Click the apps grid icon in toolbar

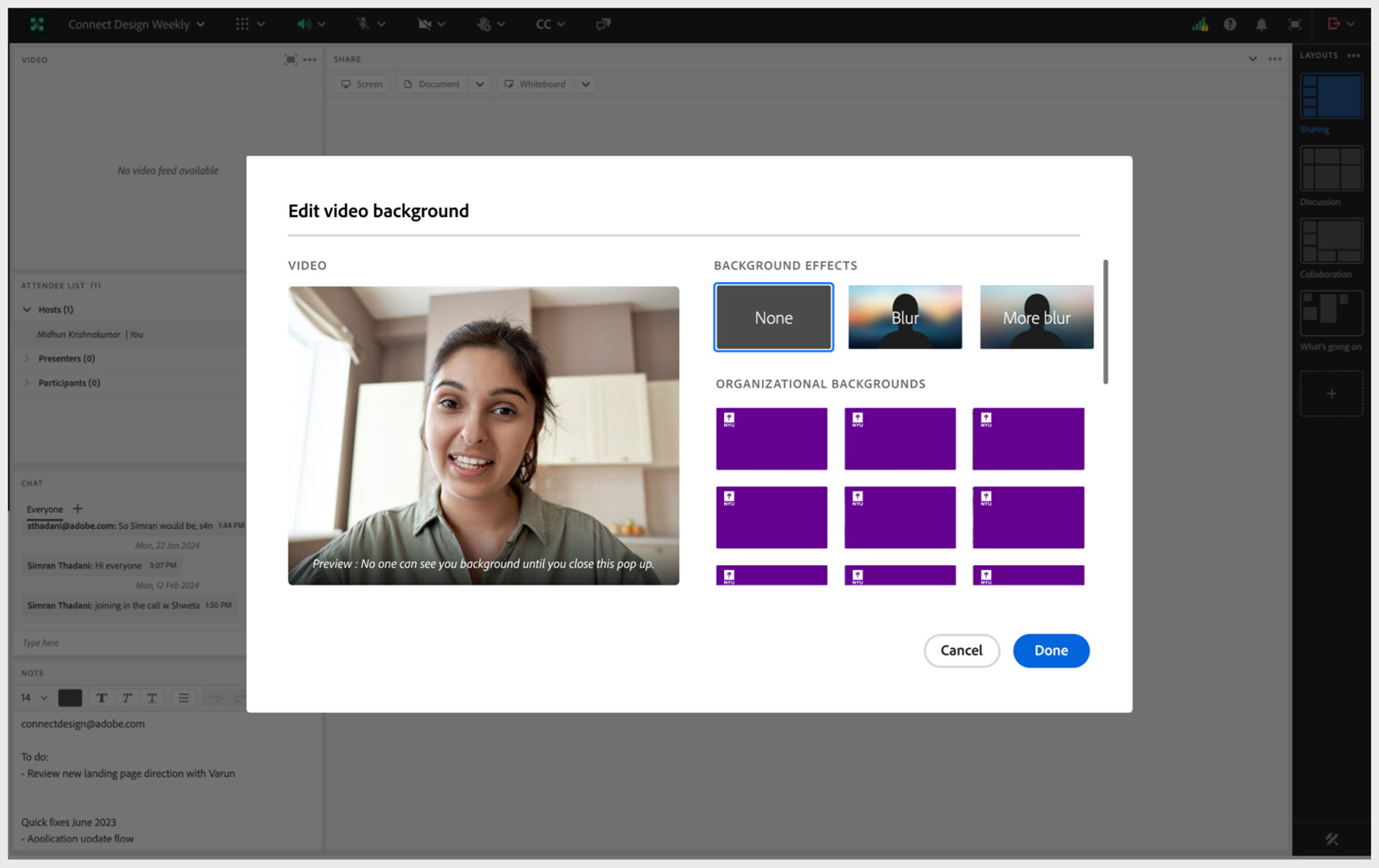click(x=242, y=24)
